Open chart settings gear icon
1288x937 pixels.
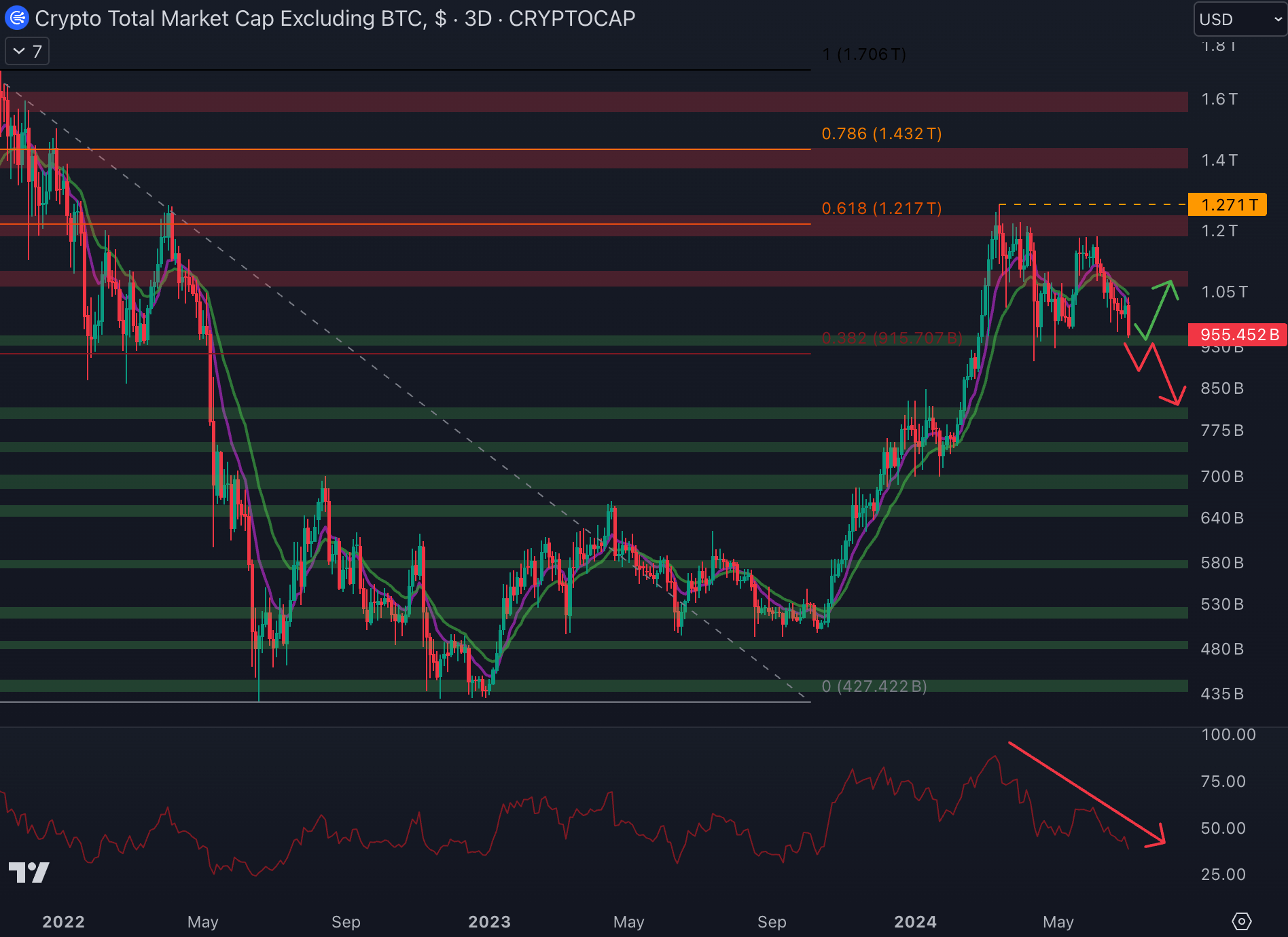click(1241, 921)
